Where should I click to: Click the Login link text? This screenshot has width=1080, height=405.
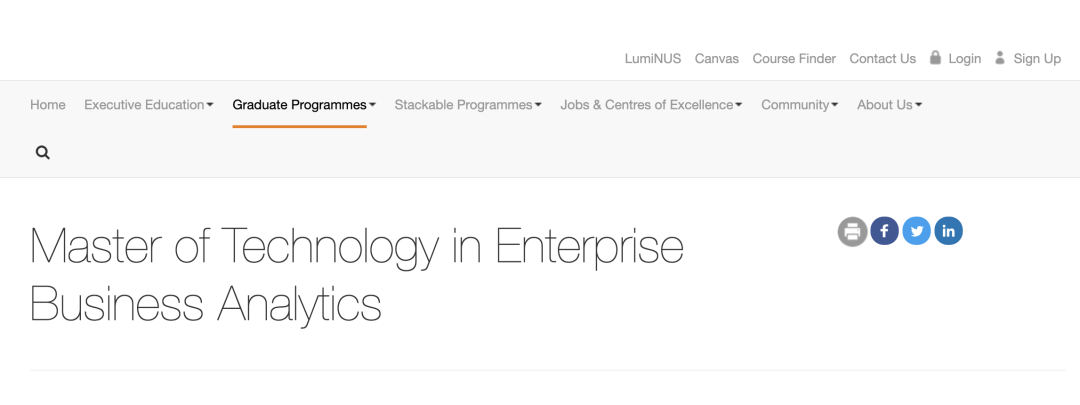point(965,59)
